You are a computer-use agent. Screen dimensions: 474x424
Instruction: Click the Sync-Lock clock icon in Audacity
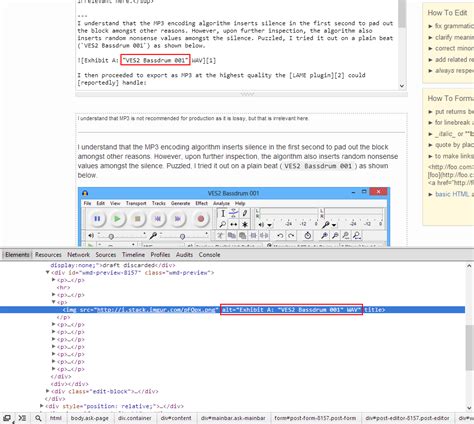[x=308, y=236]
